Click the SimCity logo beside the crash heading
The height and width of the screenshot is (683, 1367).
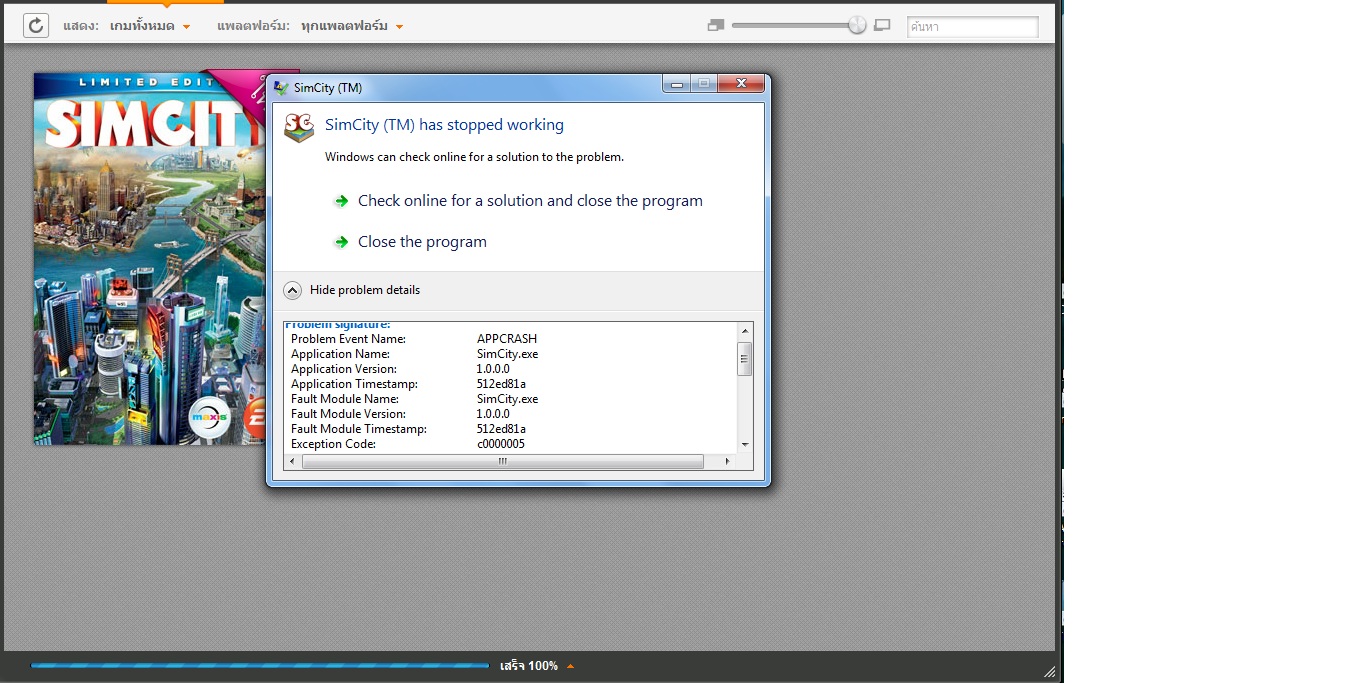coord(299,127)
